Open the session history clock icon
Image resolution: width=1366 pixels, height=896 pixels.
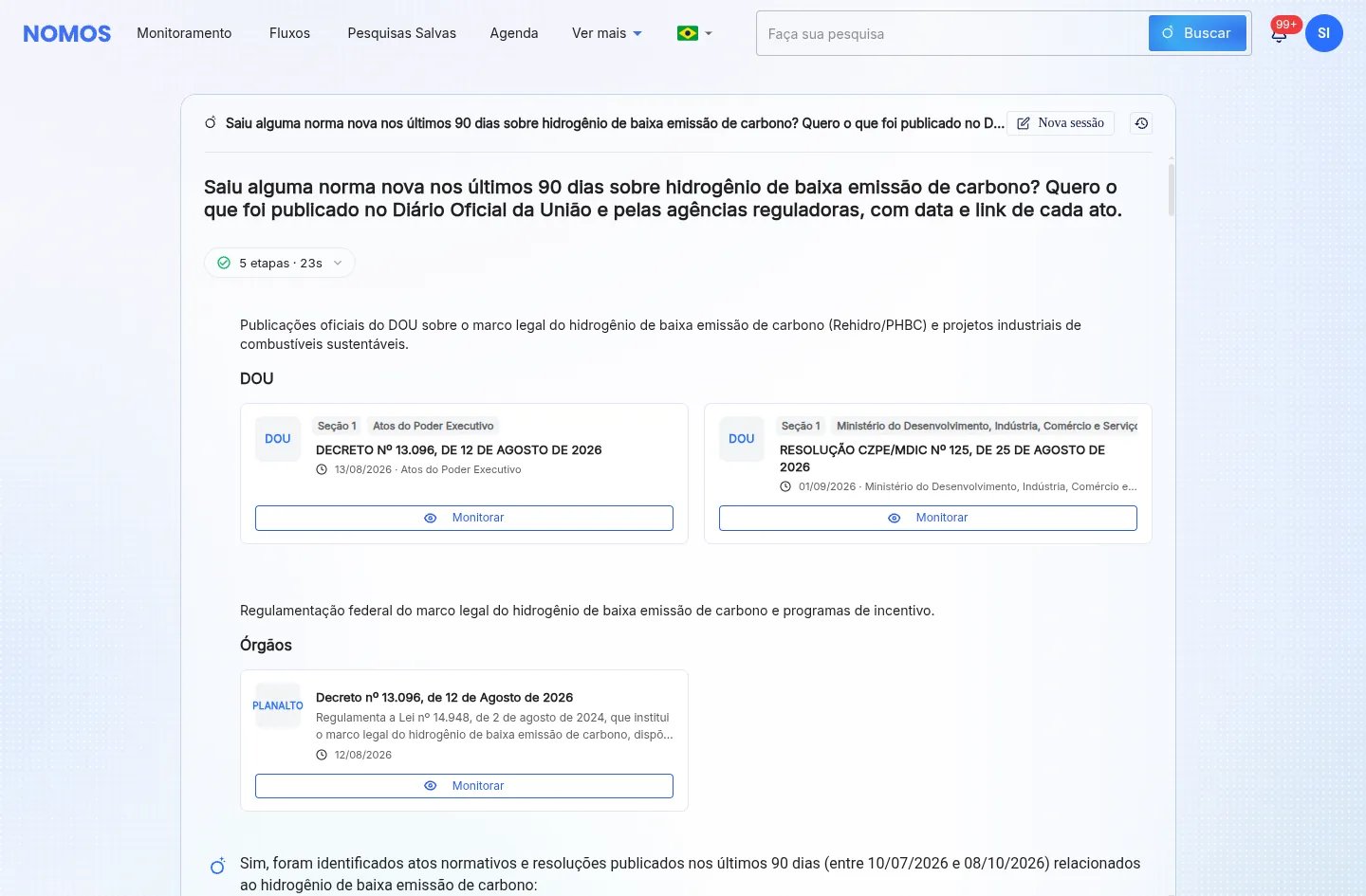click(1141, 123)
